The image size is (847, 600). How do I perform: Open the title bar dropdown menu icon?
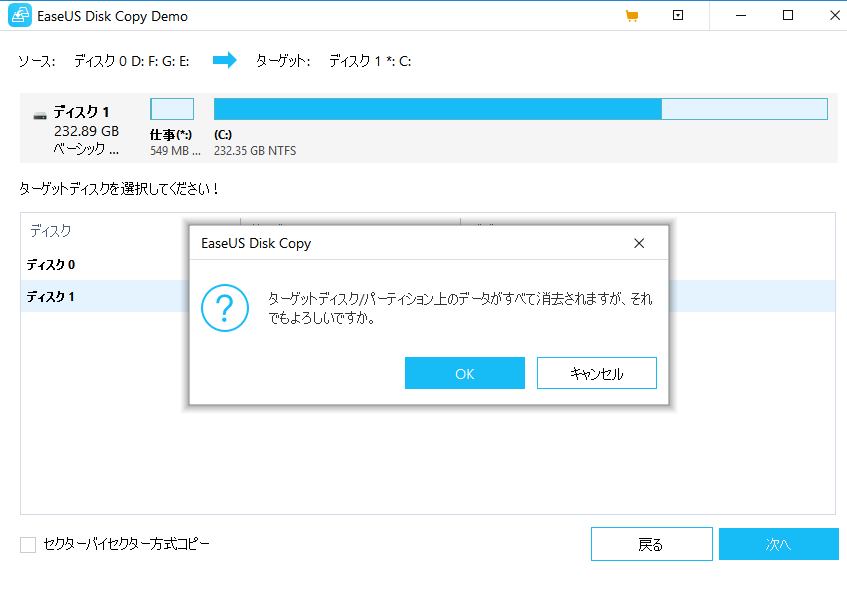point(678,16)
